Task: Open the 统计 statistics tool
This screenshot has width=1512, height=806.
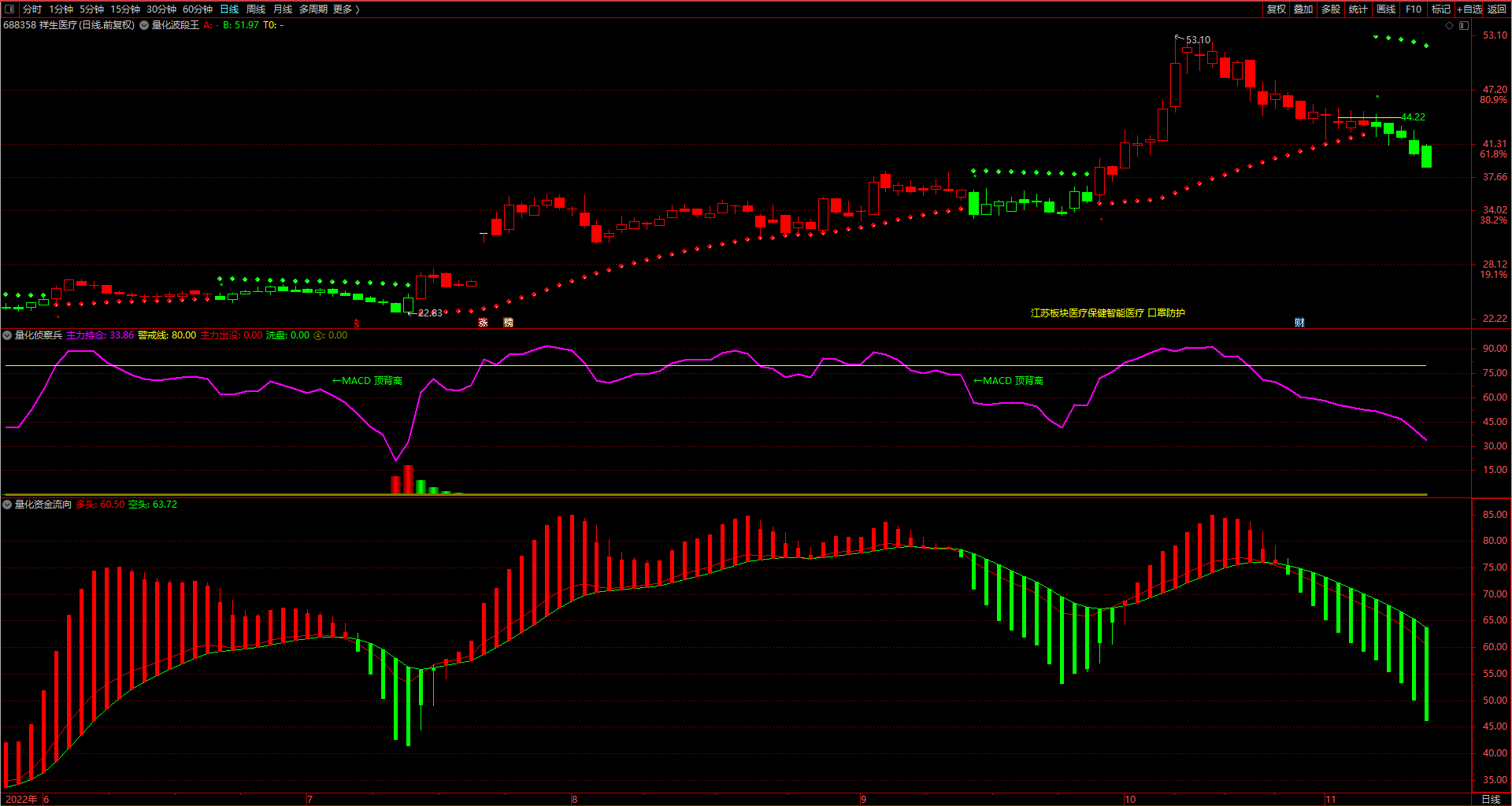Action: click(1358, 9)
